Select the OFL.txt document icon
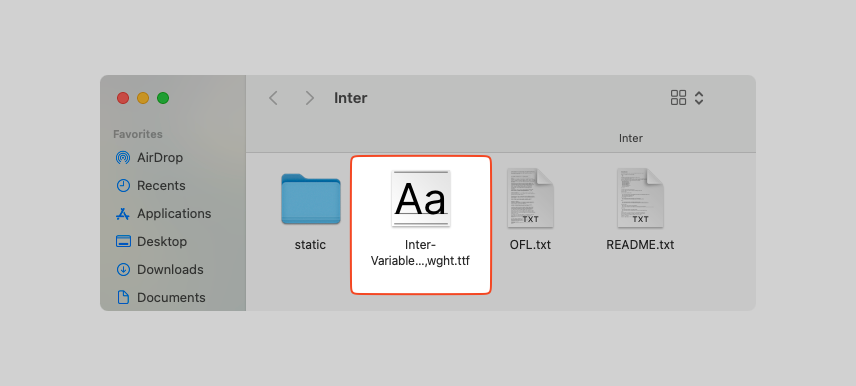 pyautogui.click(x=530, y=198)
